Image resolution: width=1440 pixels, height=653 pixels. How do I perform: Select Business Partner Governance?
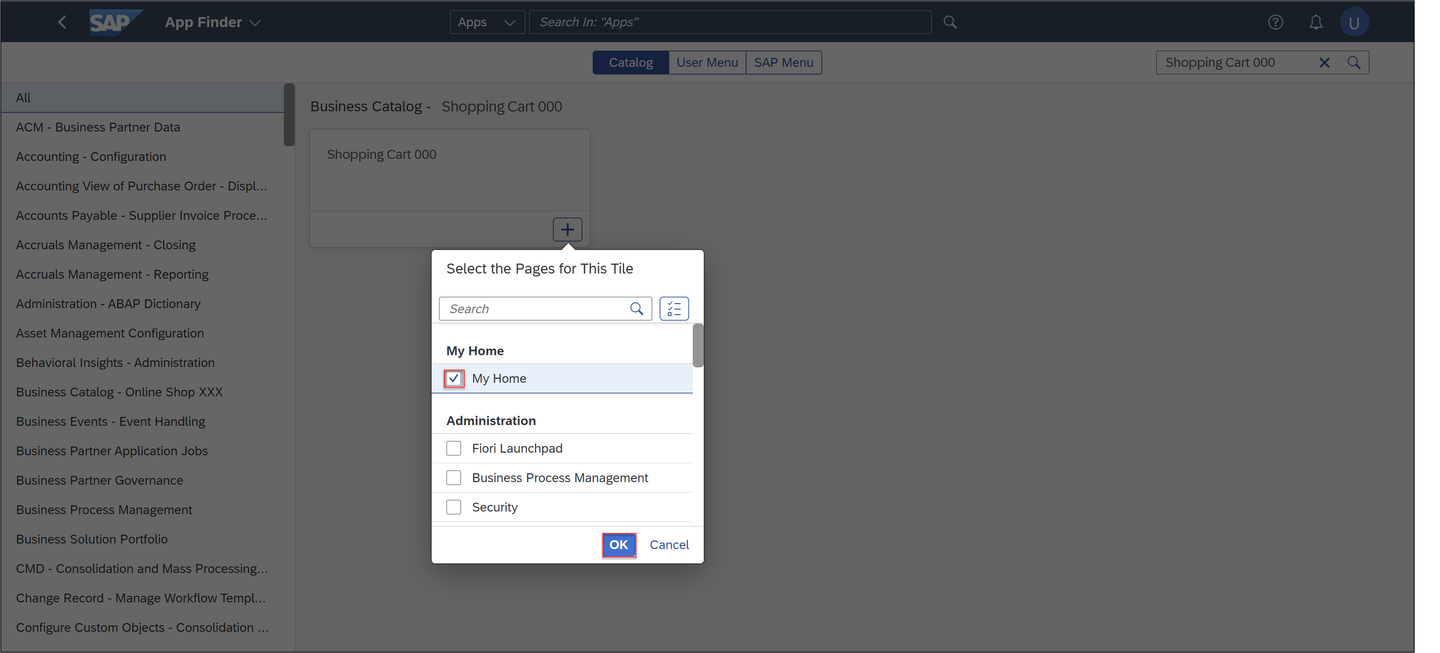142,480
